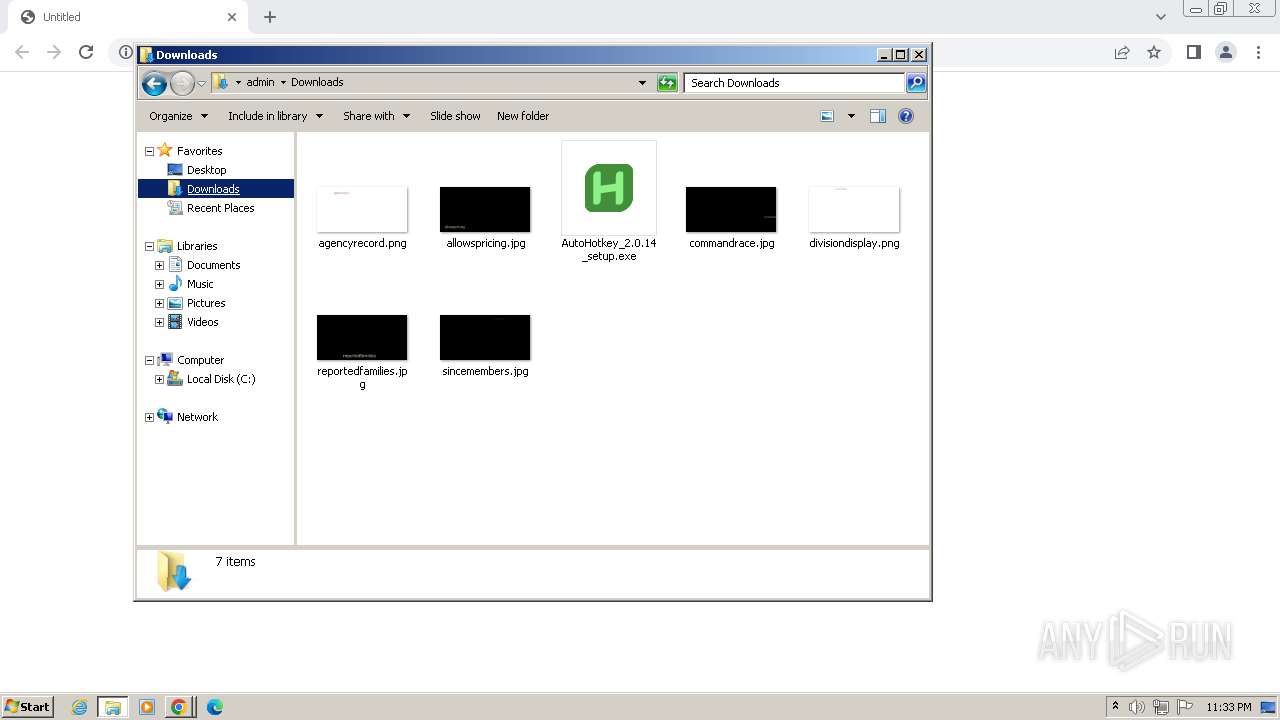Bookmark this page with star icon
1280x720 pixels.
tap(1154, 52)
